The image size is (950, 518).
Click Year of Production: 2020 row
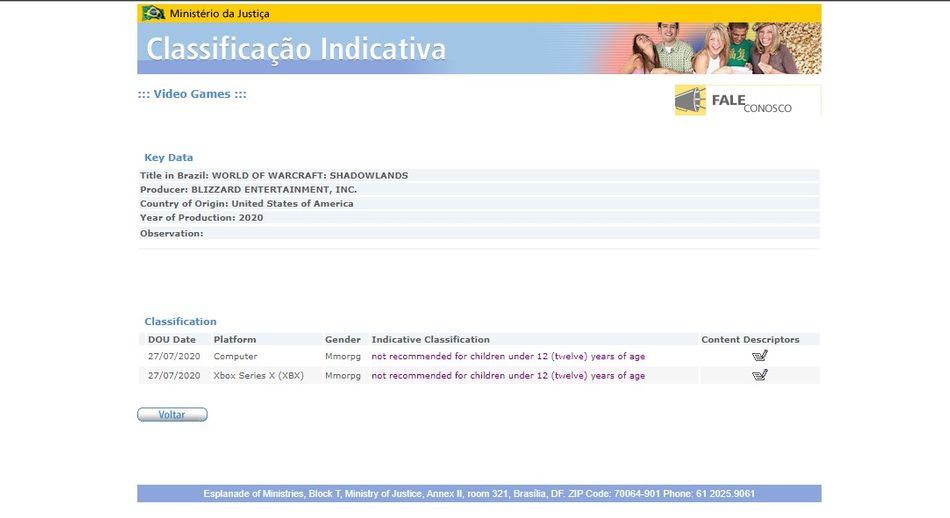coord(479,217)
